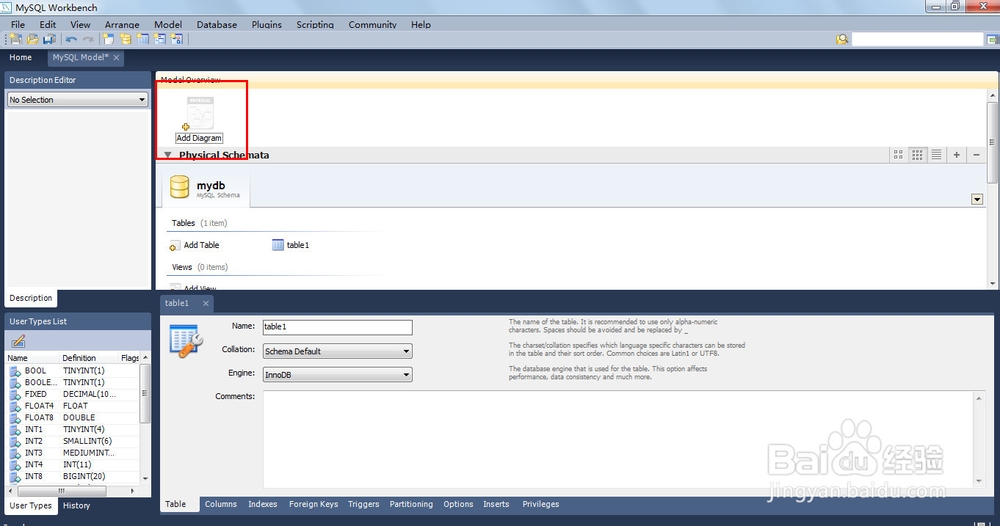Open the Edit menu
This screenshot has height=526, width=1000.
pyautogui.click(x=48, y=24)
